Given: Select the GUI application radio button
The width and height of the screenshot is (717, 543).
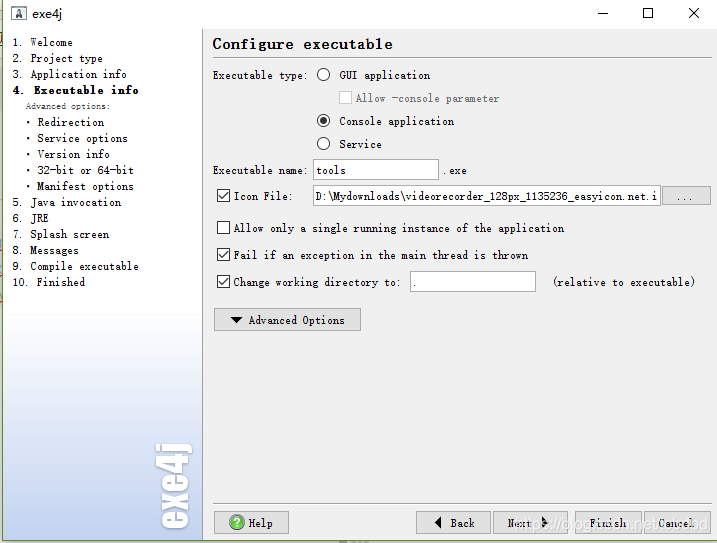Looking at the screenshot, I should coord(323,75).
